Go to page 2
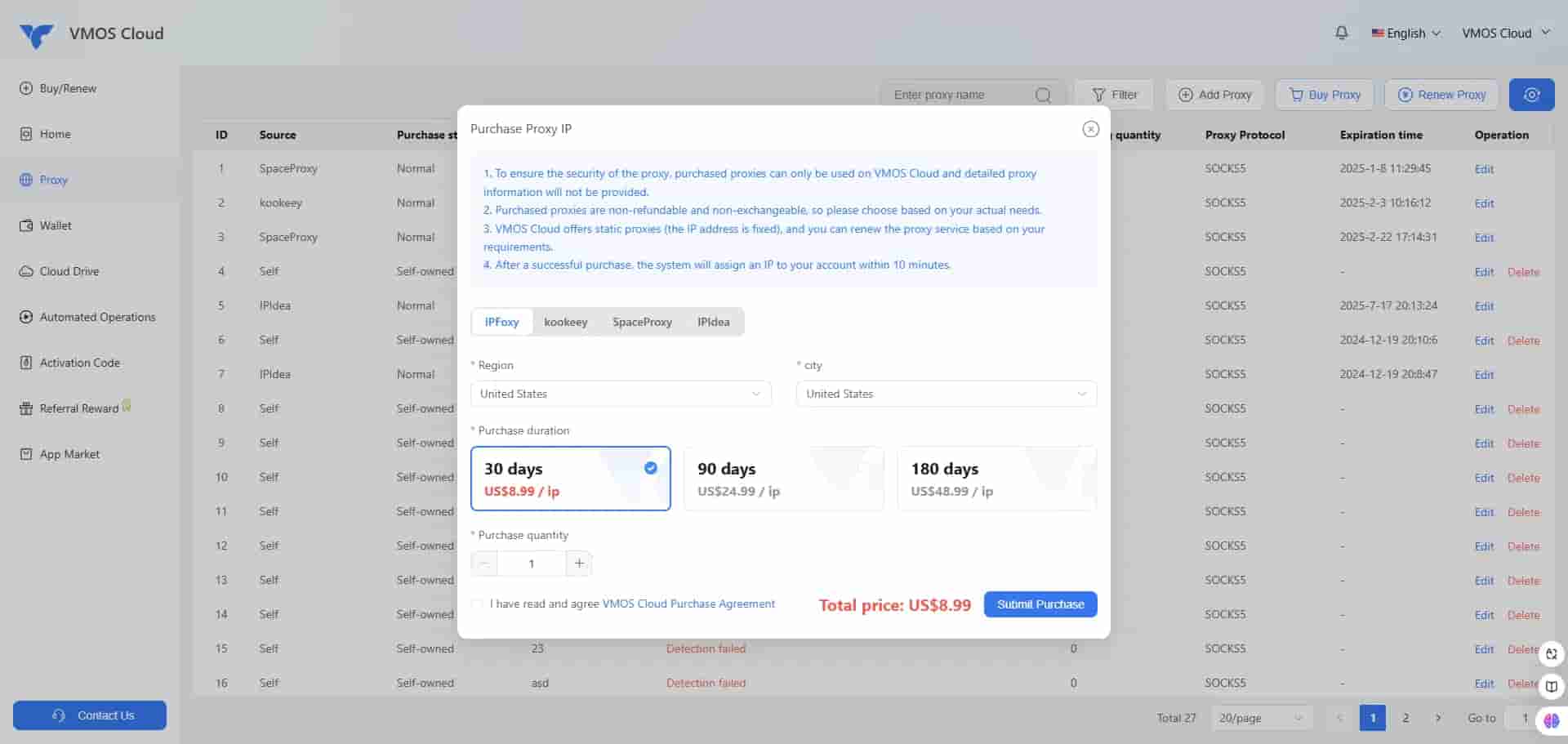This screenshot has width=1568, height=744. click(x=1405, y=718)
